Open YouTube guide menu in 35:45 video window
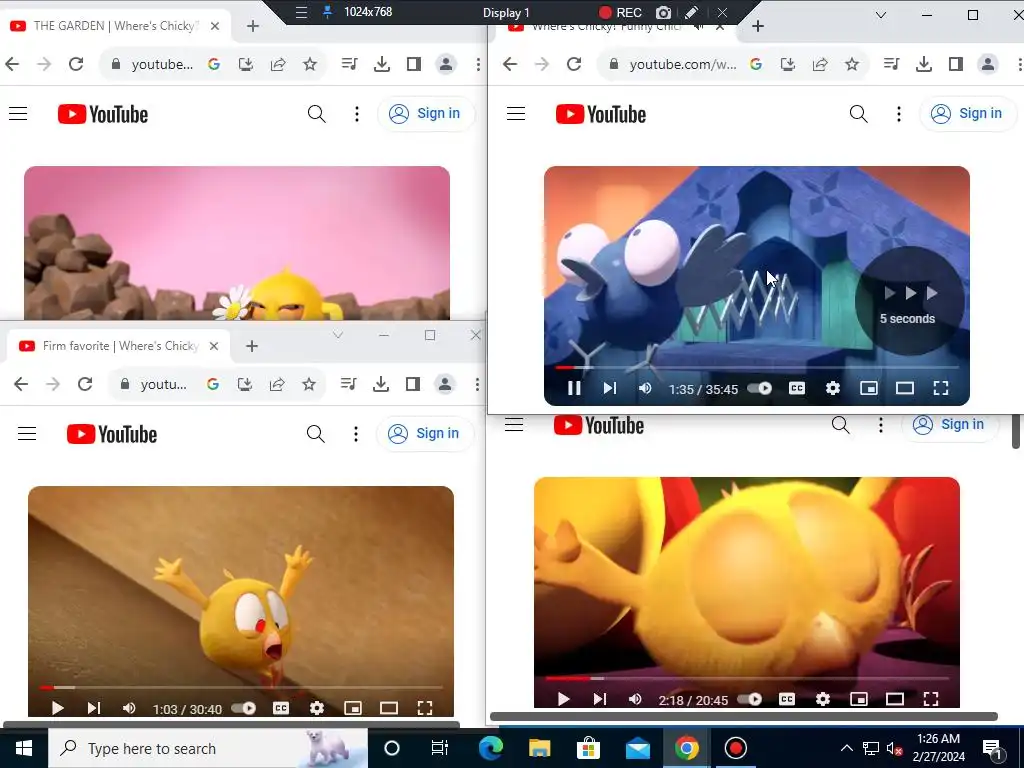 point(516,114)
